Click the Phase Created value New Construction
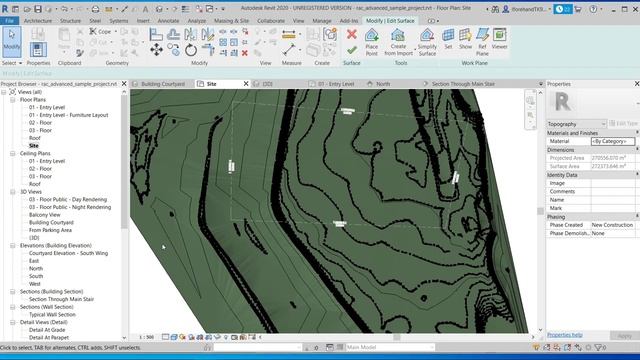This screenshot has width=640, height=360. tap(612, 225)
